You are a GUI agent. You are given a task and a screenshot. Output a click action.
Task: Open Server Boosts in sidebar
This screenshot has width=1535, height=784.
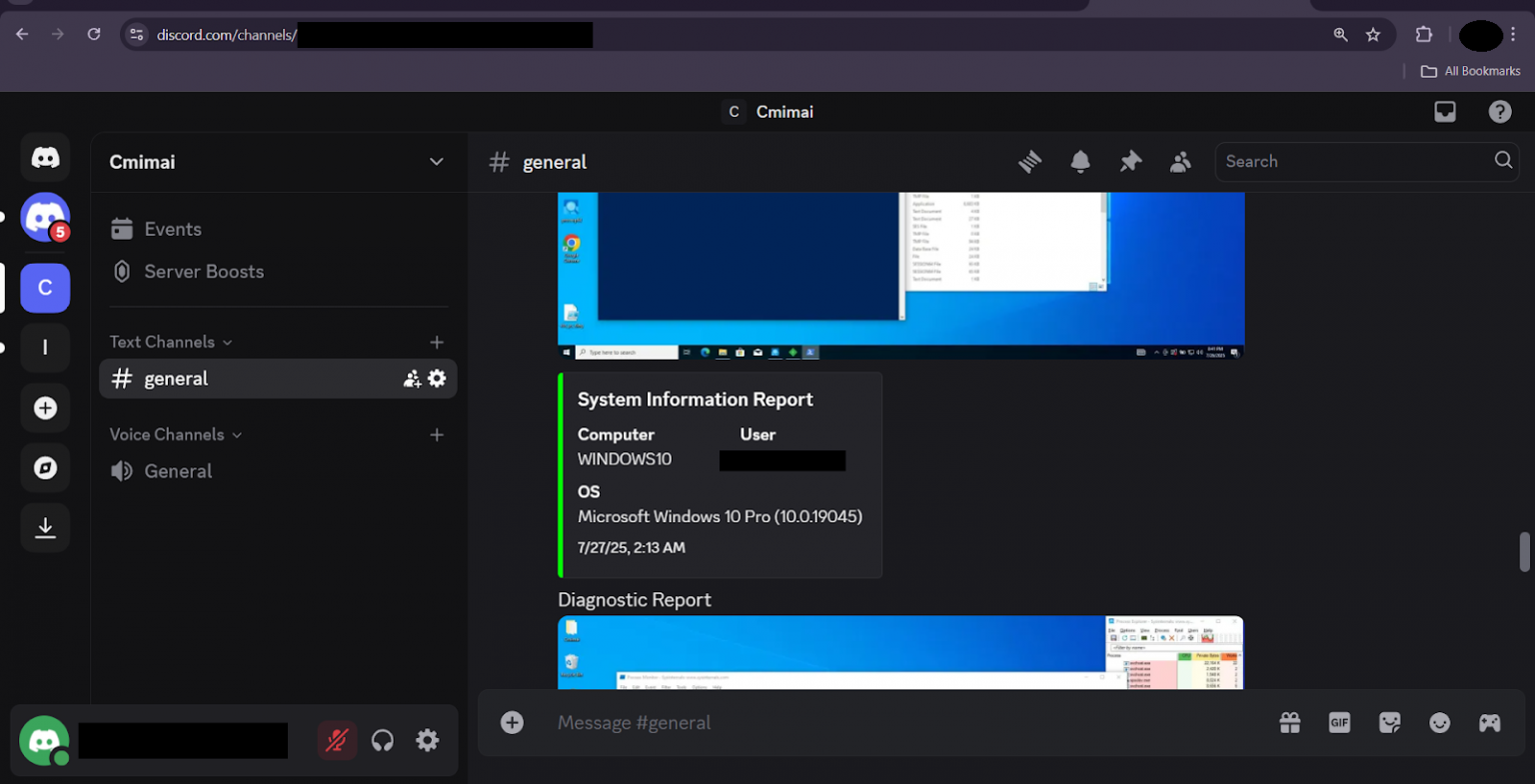pos(204,272)
